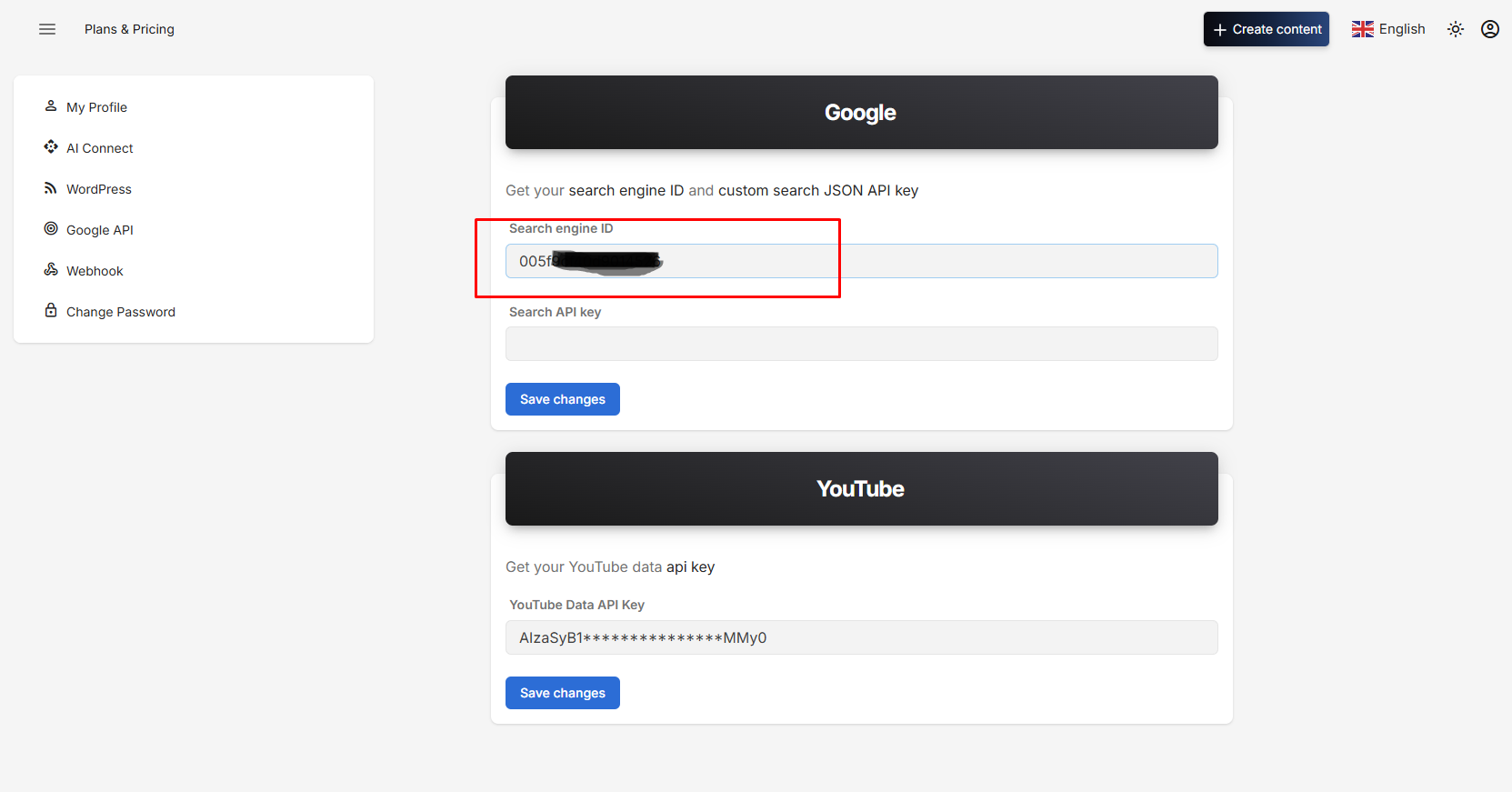
Task: Click the My Profile person icon
Action: pos(51,106)
